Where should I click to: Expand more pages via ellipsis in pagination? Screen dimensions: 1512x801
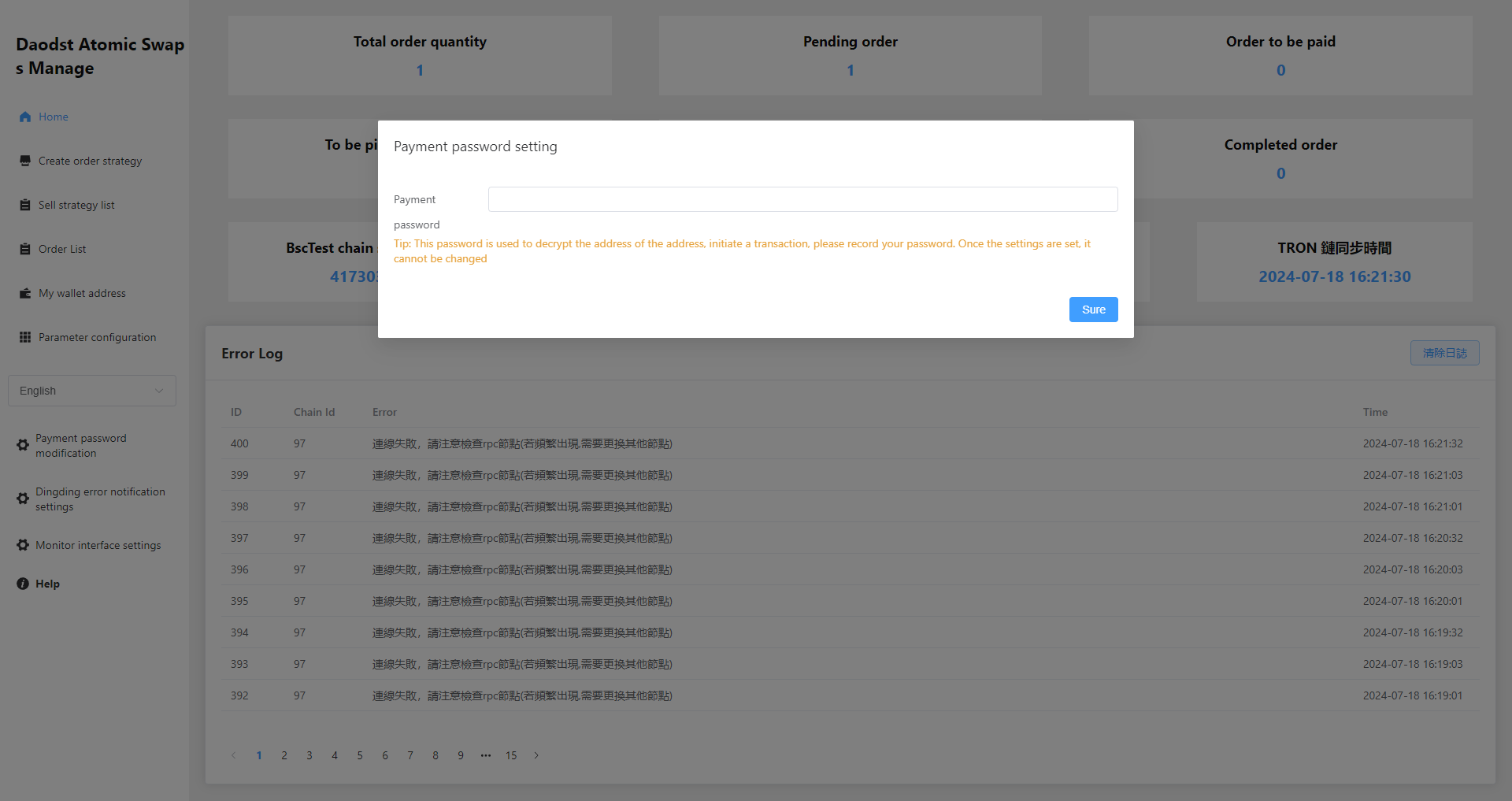pos(486,755)
